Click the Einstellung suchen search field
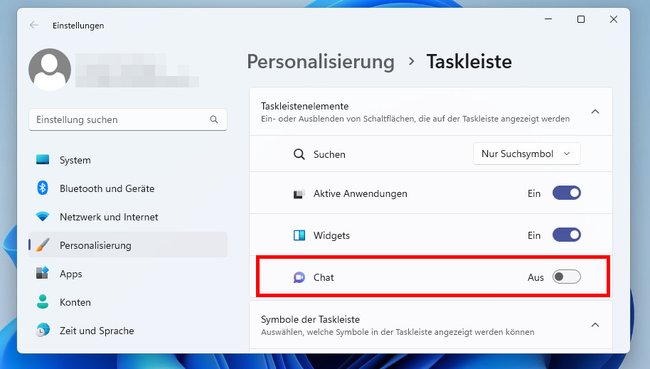 click(x=128, y=120)
